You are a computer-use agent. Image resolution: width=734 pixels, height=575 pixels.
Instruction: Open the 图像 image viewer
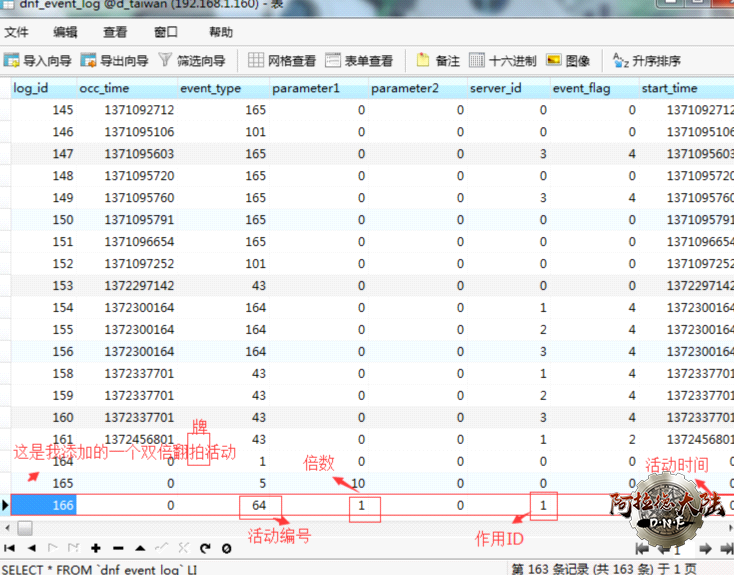coord(568,61)
